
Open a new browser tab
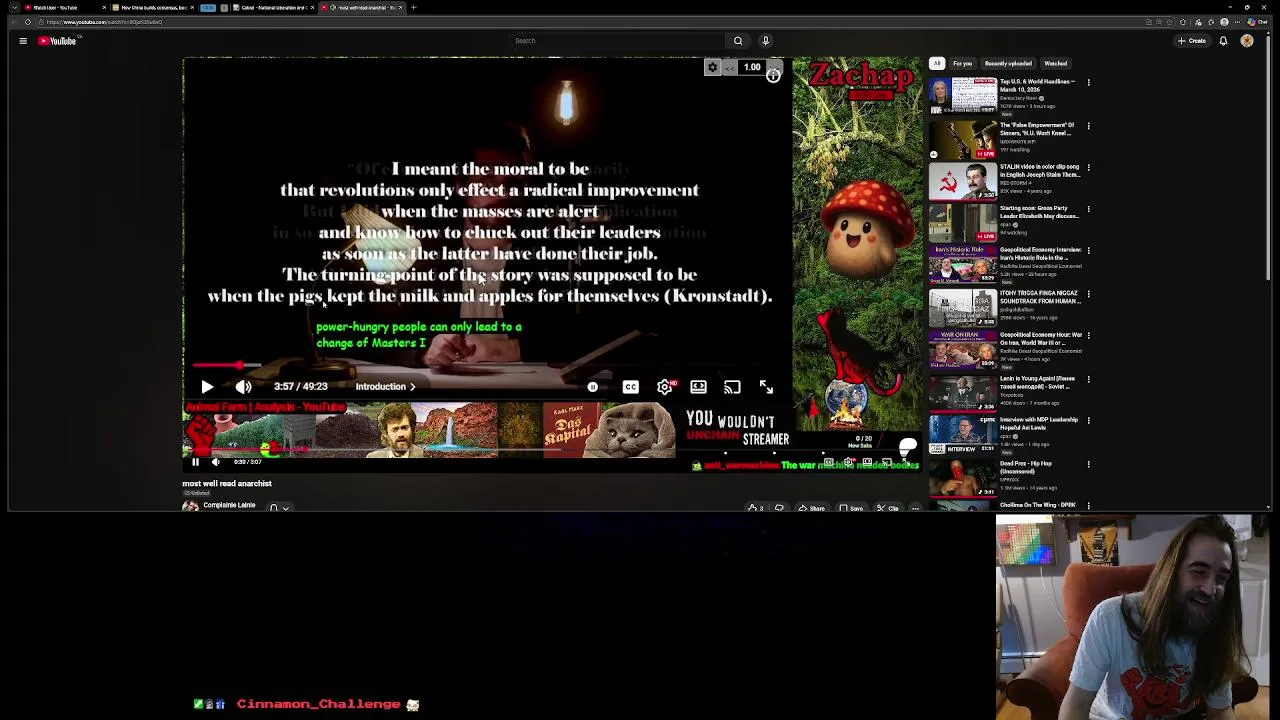(414, 7)
